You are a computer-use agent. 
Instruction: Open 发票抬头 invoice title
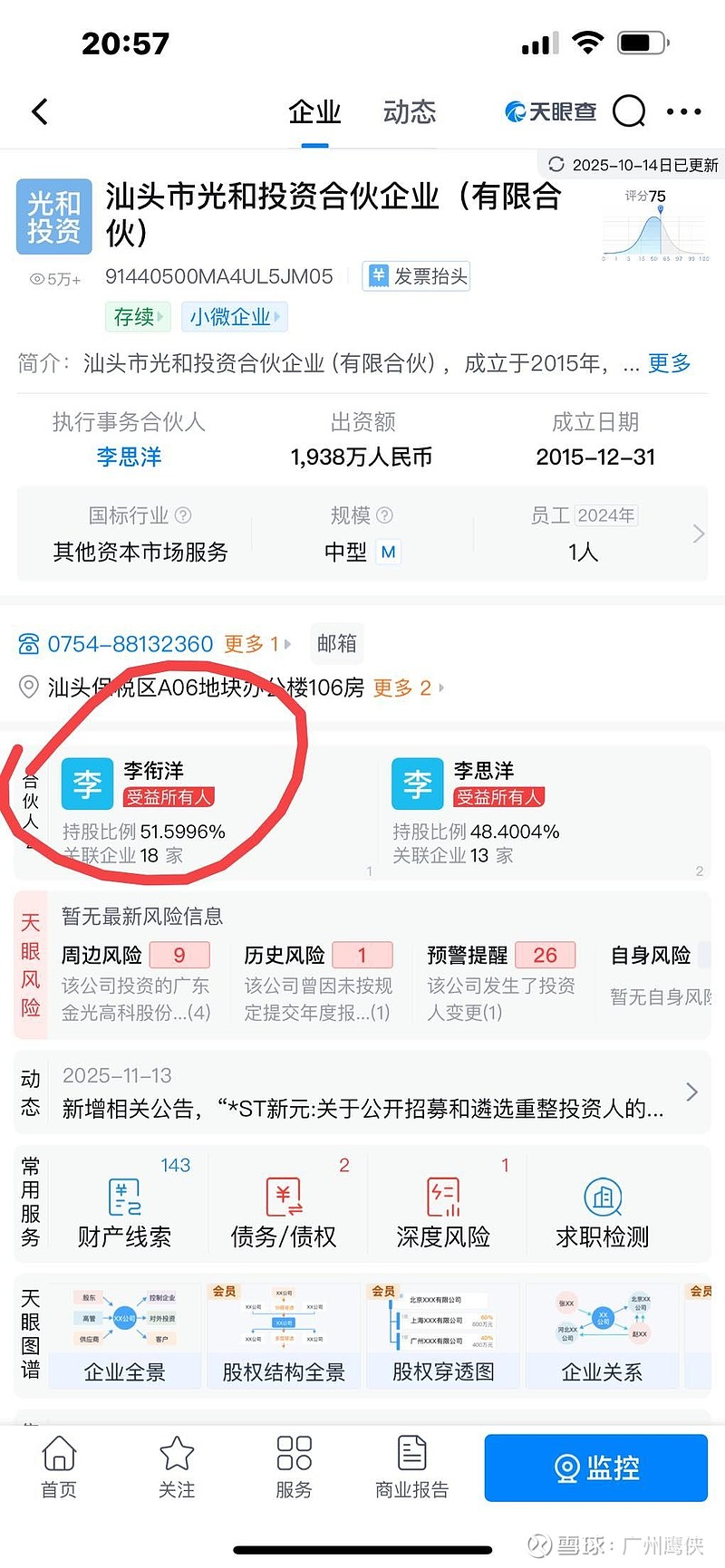coord(417,276)
